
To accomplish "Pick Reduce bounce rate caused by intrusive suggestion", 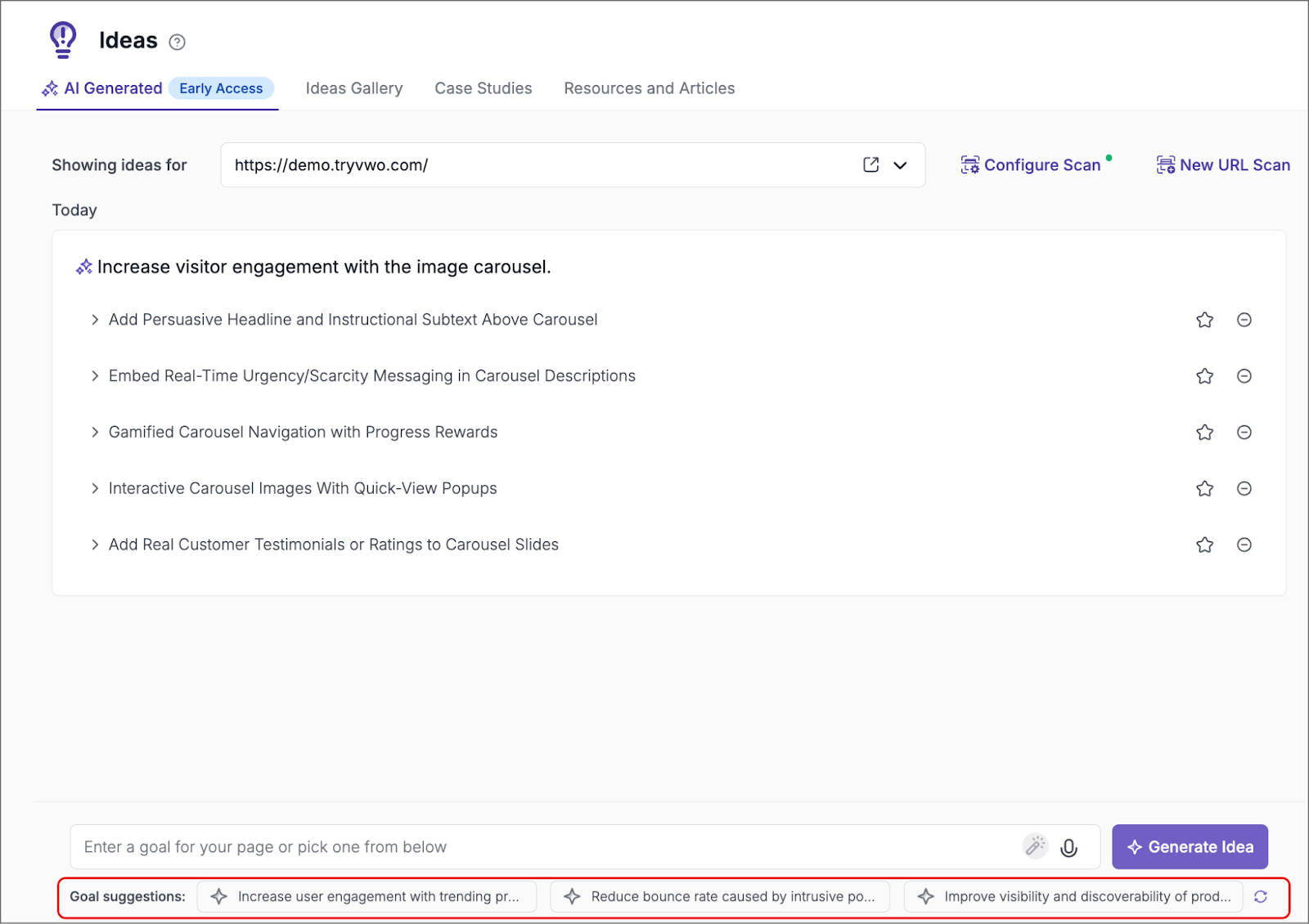I will pyautogui.click(x=720, y=896).
